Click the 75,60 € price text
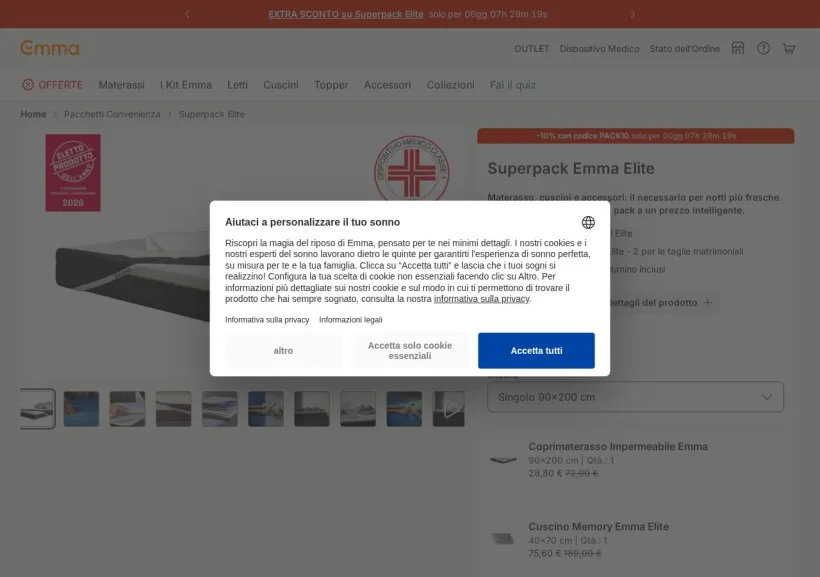The width and height of the screenshot is (820, 577). 544,553
